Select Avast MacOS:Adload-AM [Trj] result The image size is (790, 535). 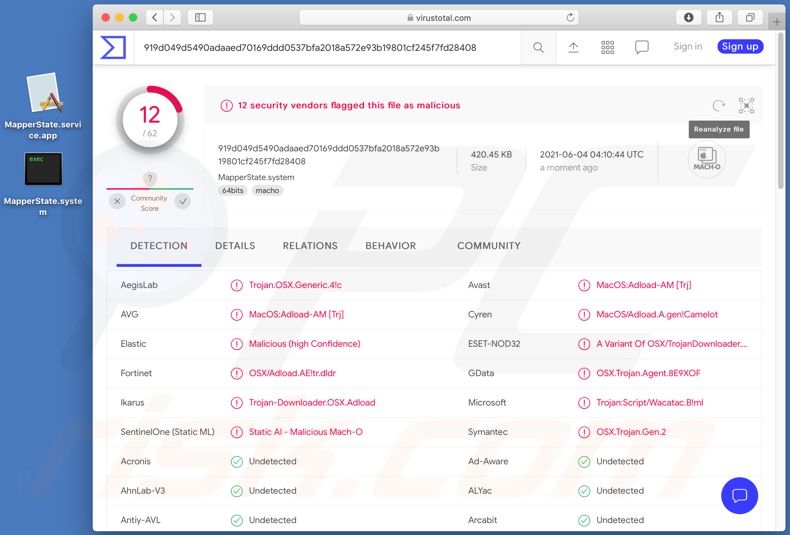tap(643, 285)
